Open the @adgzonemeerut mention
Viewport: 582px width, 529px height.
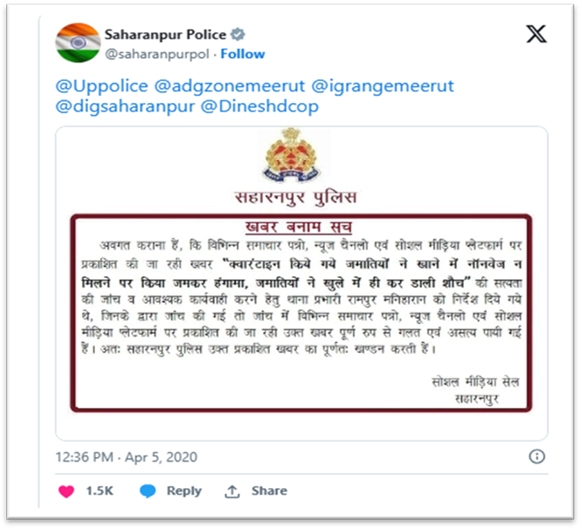pyautogui.click(x=229, y=86)
